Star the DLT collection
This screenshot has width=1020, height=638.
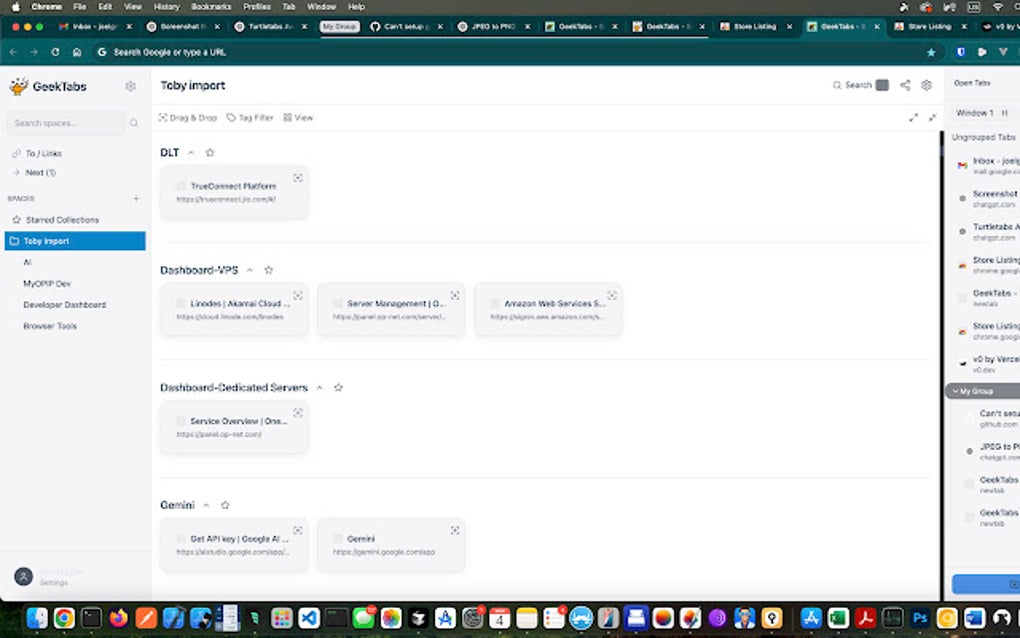pos(210,152)
